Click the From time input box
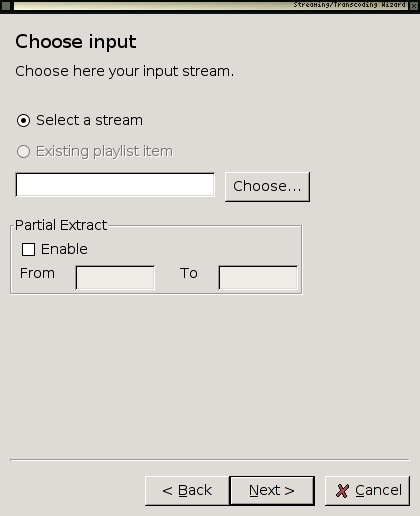The width and height of the screenshot is (420, 516). pos(115,278)
